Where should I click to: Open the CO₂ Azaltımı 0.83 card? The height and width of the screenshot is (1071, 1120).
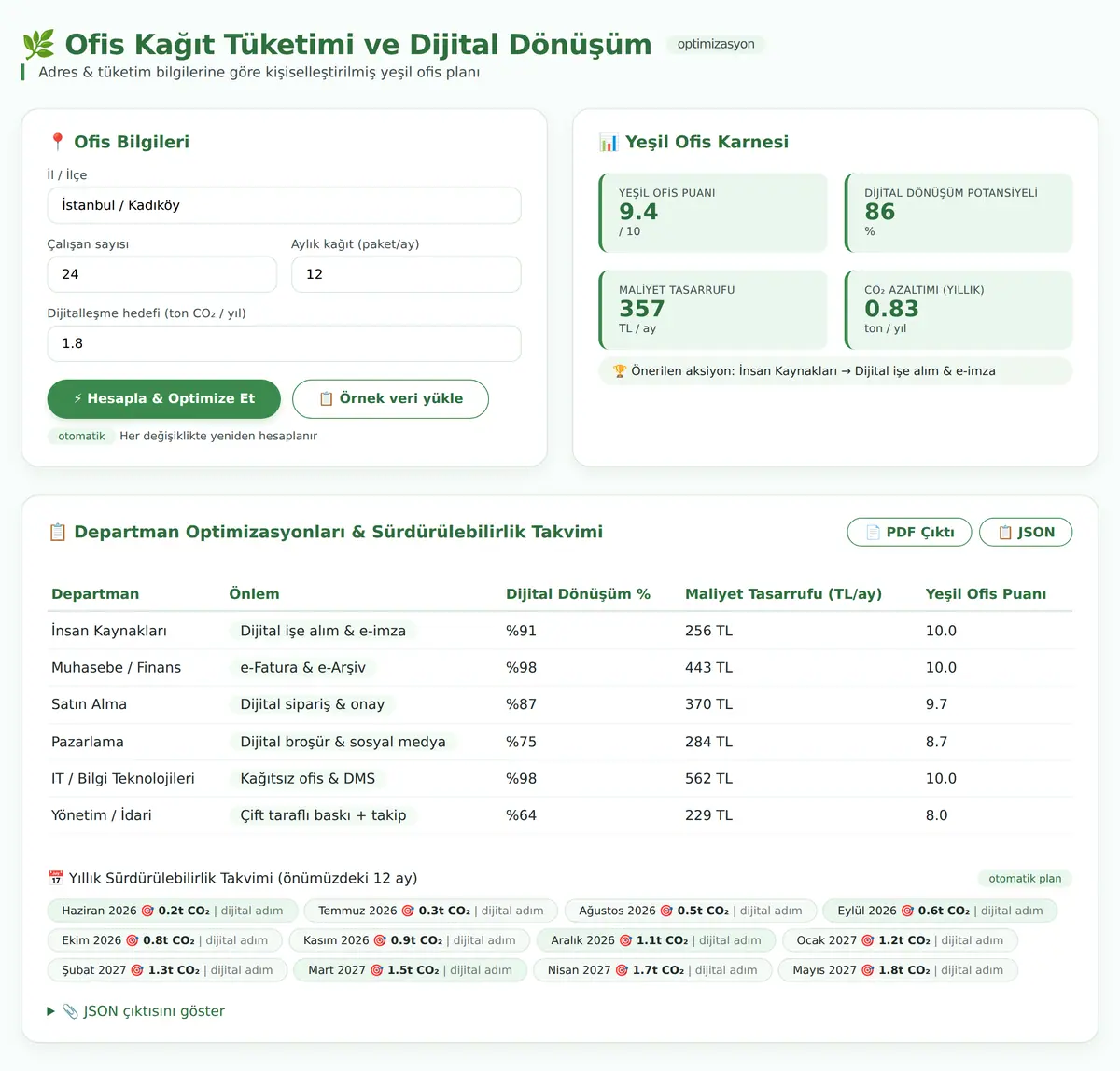959,310
